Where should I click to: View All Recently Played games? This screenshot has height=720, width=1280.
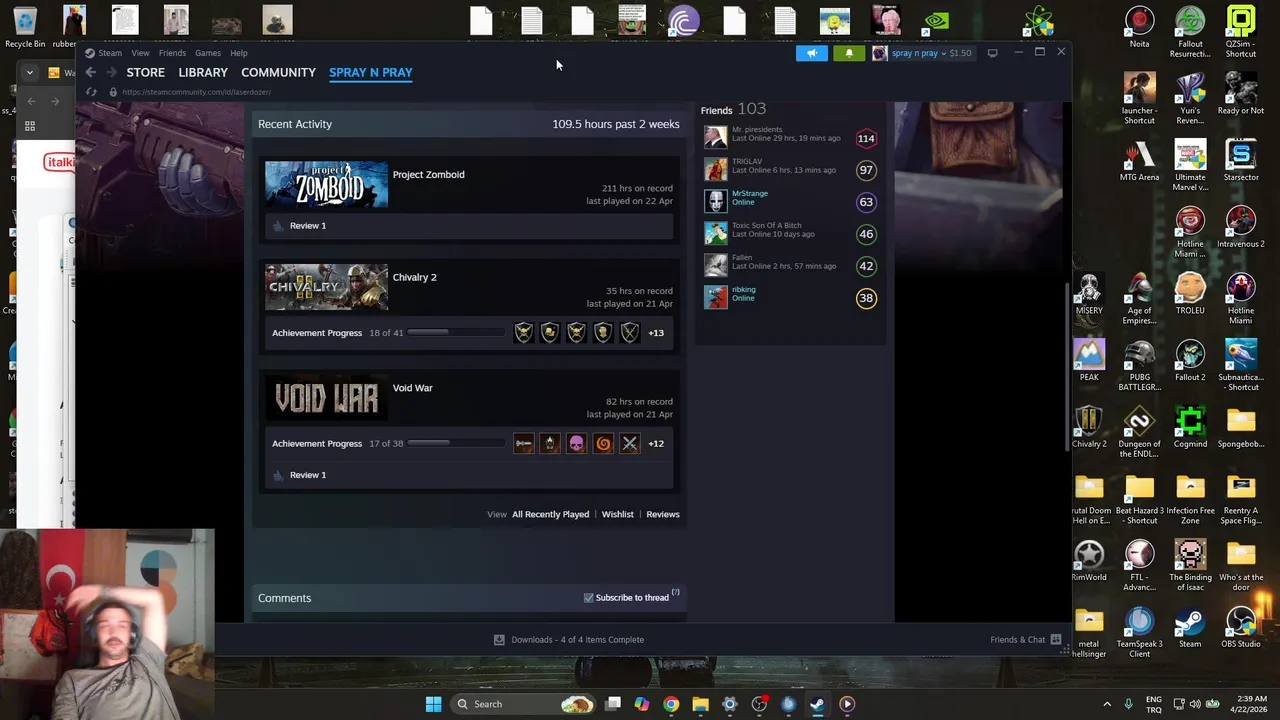point(551,514)
